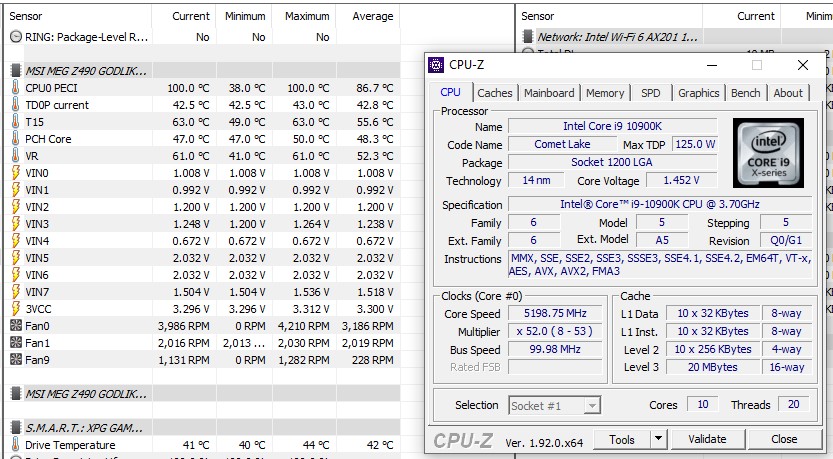
Task: Click the Level 3 cache value 20 MBytes
Action: (x=712, y=367)
